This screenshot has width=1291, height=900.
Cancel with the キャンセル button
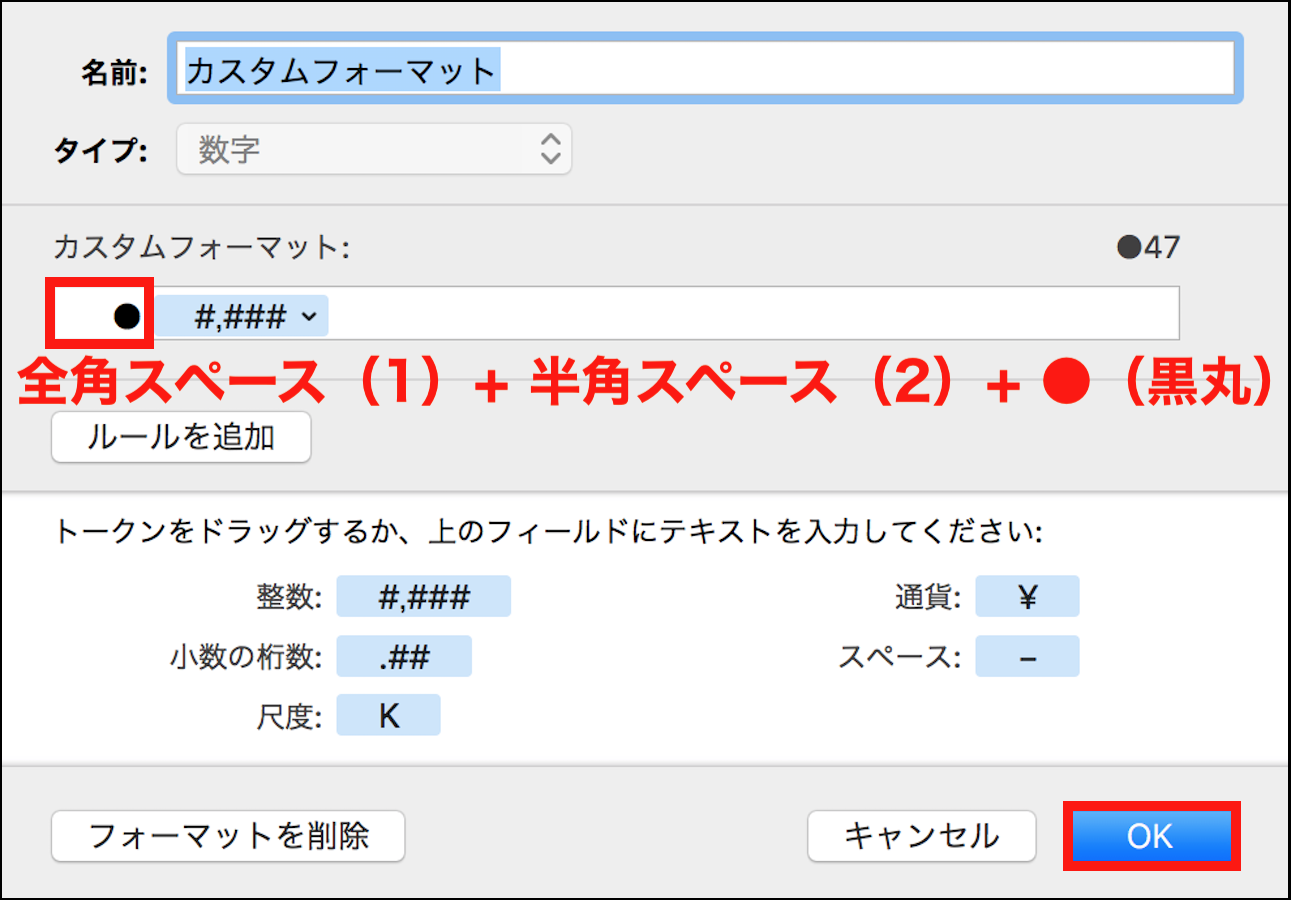pyautogui.click(x=921, y=836)
